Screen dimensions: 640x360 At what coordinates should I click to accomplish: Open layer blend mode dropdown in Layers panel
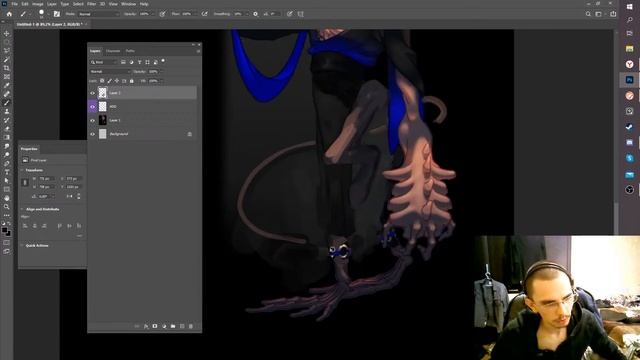(109, 71)
